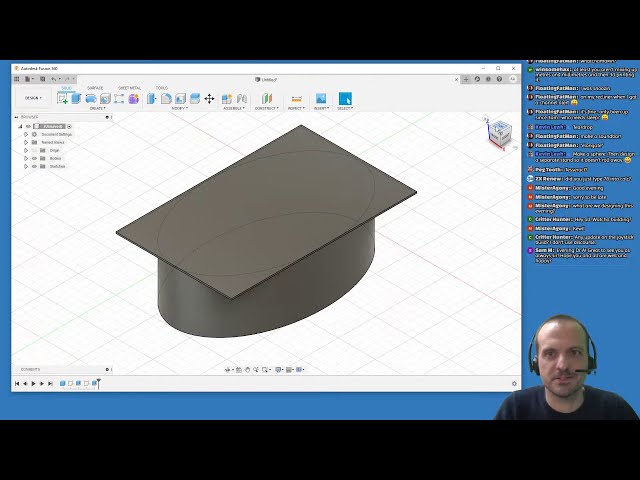Viewport: 640px width, 480px height.
Task: Expand the Bodies folder
Action: (x=26, y=158)
